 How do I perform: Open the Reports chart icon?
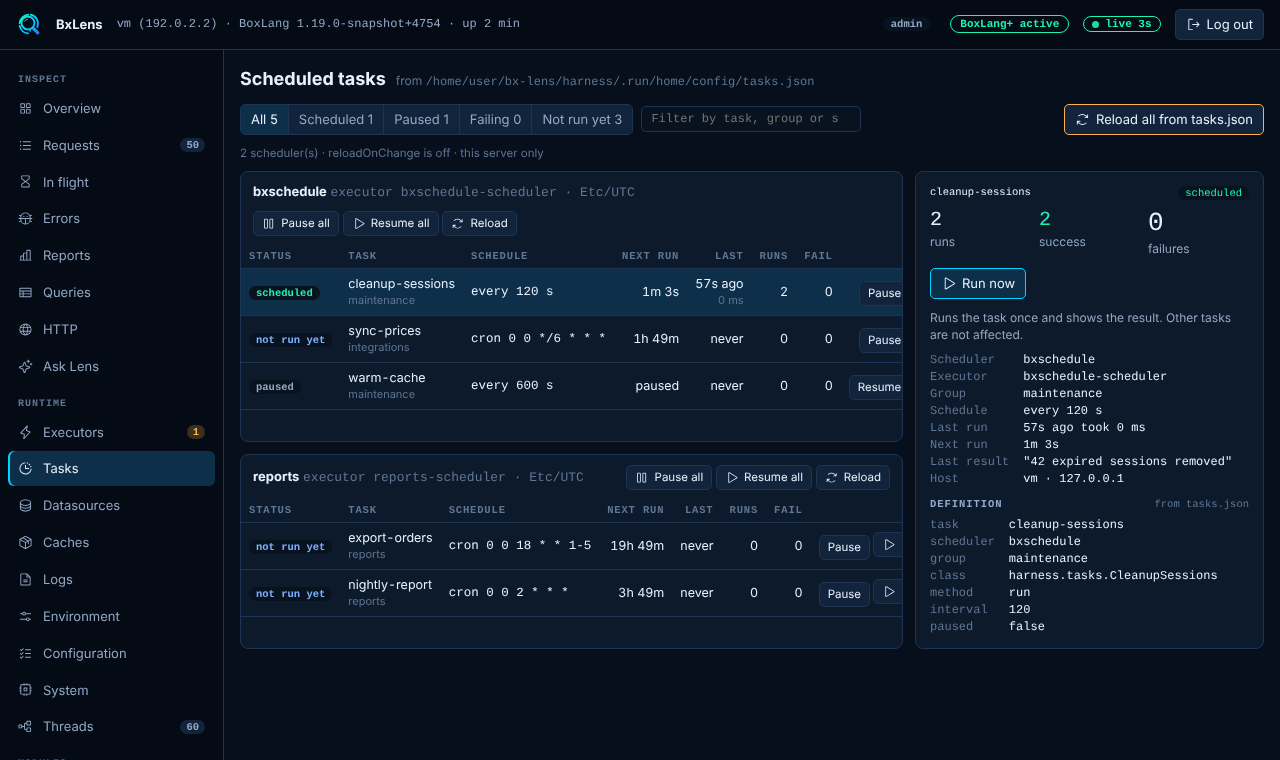pyautogui.click(x=25, y=255)
